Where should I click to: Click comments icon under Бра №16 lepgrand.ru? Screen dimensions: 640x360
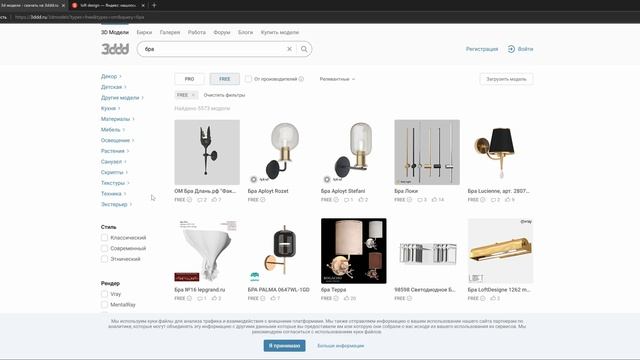pyautogui.click(x=200, y=298)
